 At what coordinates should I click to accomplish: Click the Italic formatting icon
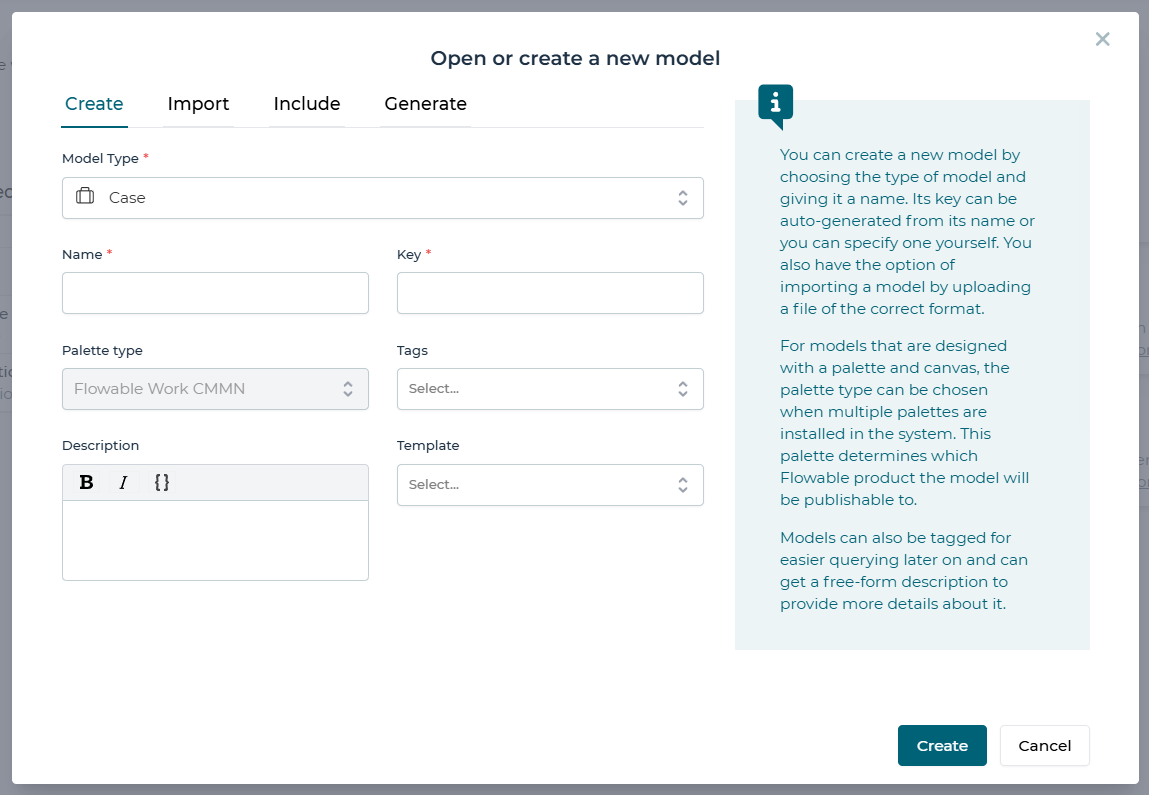pos(123,483)
